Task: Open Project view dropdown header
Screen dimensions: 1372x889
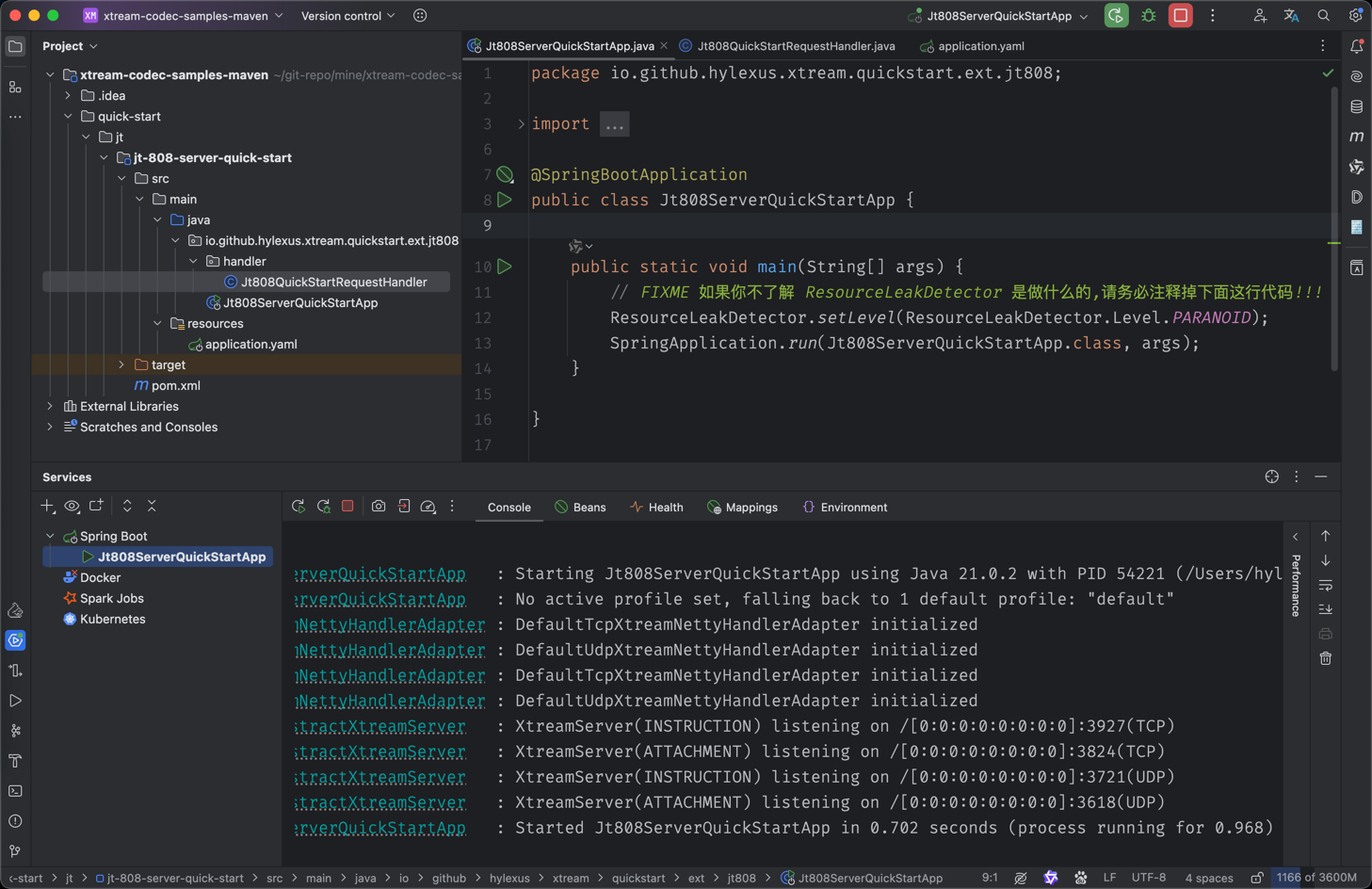Action: (x=70, y=45)
